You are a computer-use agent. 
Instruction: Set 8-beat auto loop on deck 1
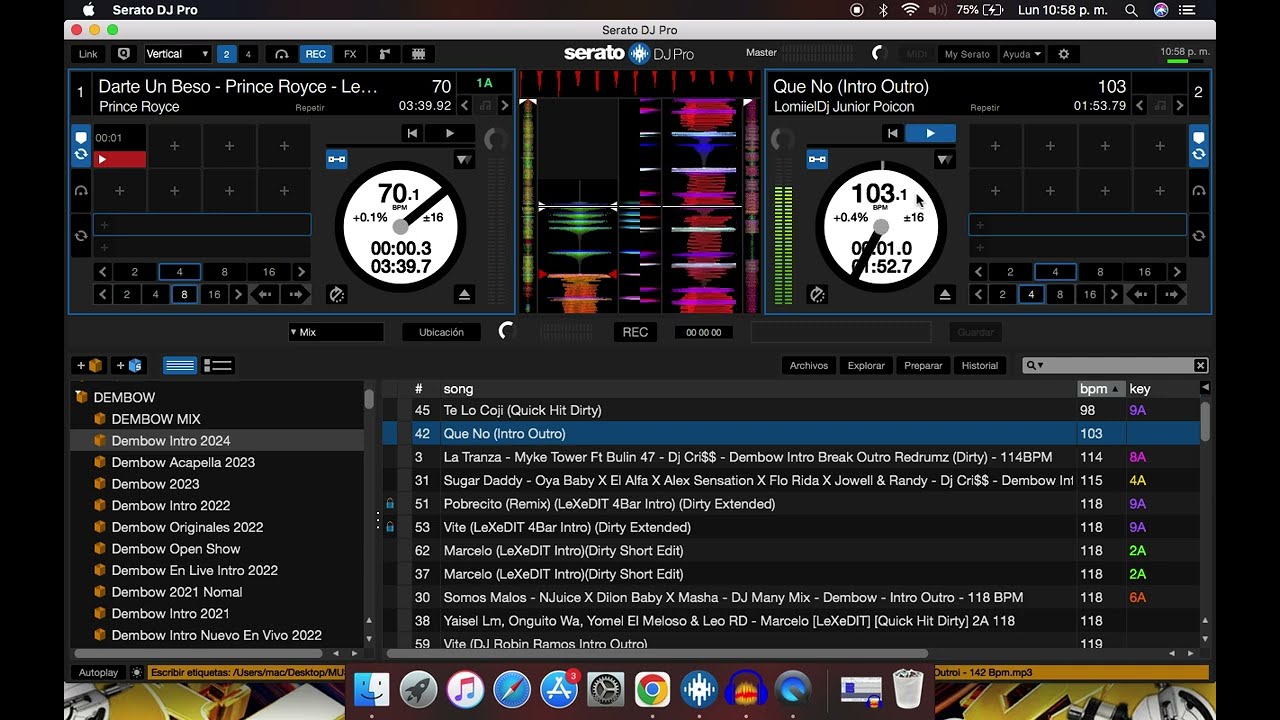[x=224, y=272]
